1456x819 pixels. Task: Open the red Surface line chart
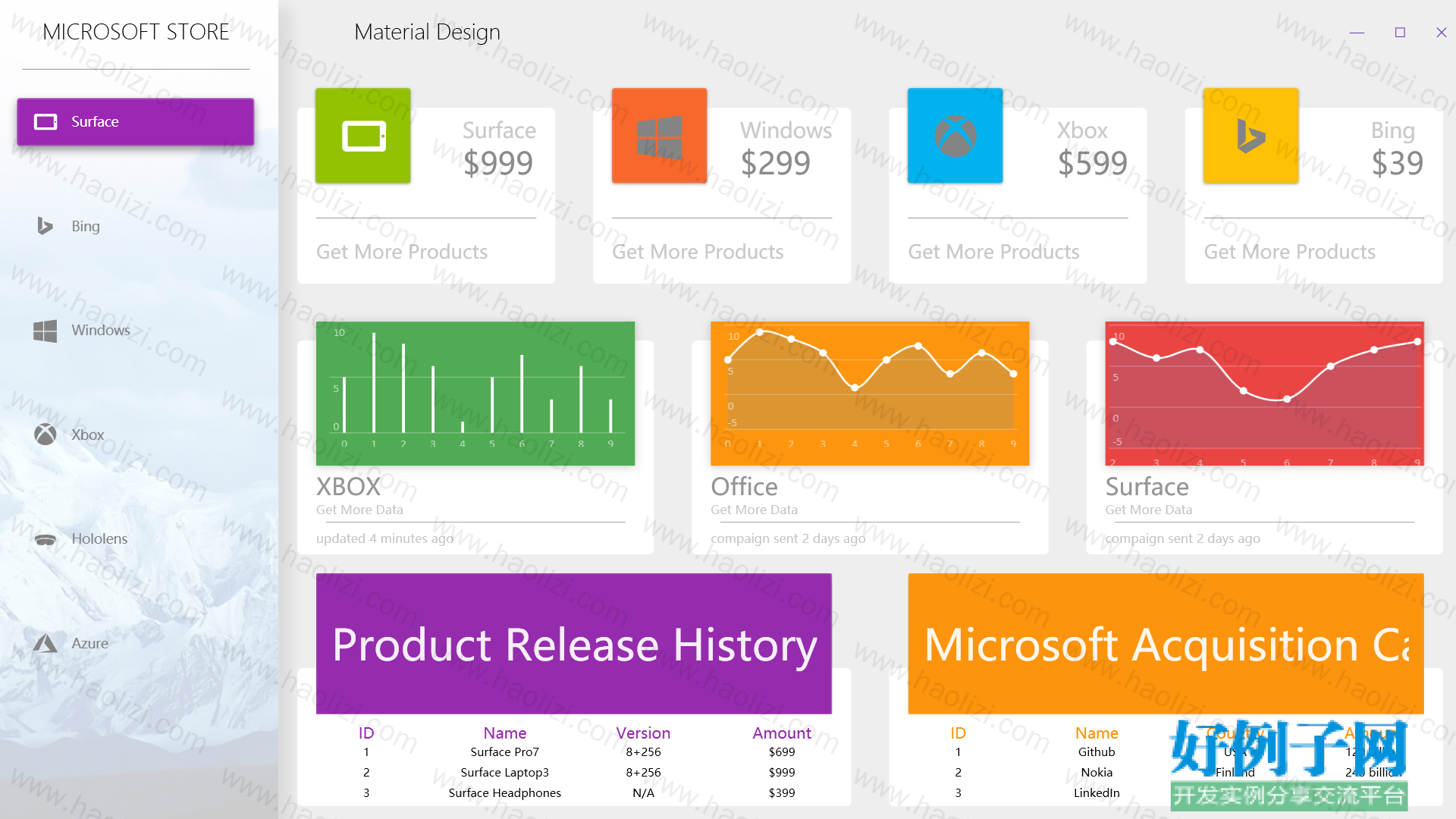[x=1264, y=394]
